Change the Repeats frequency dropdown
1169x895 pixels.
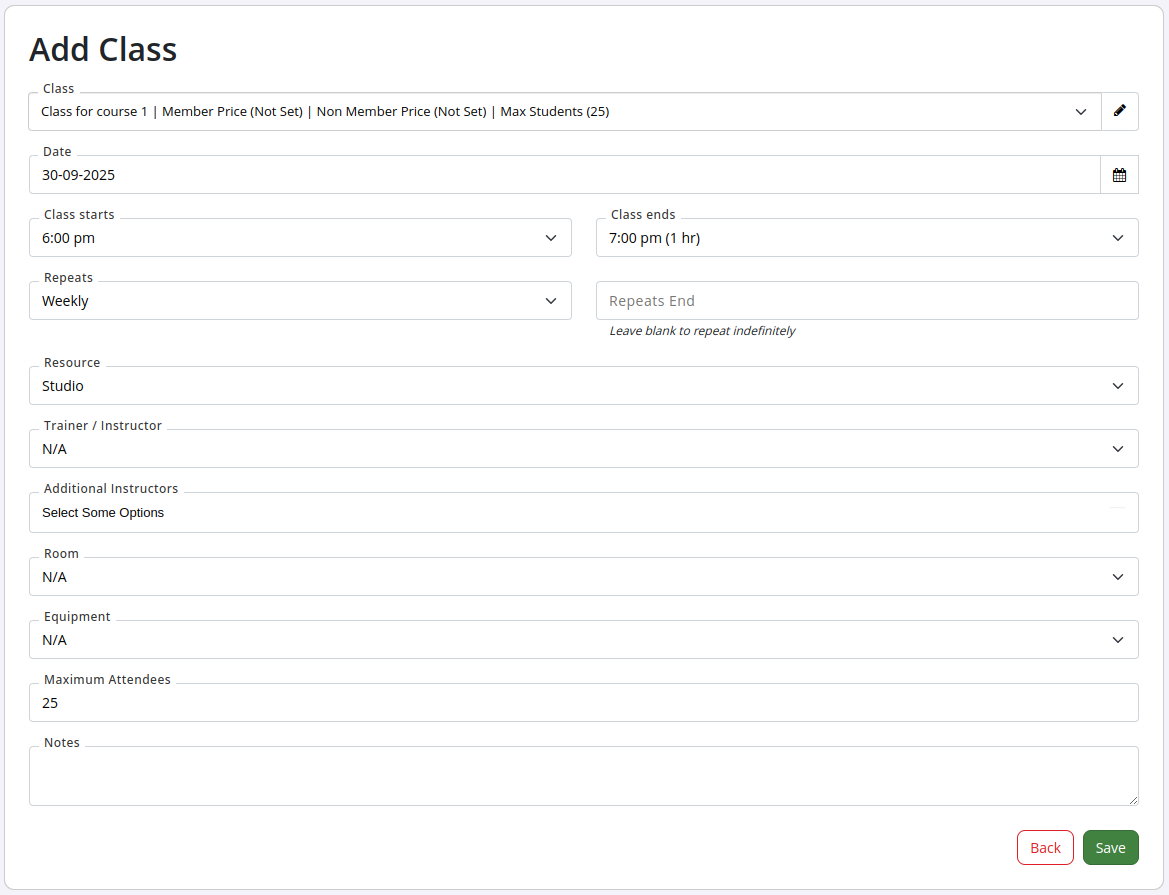pyautogui.click(x=300, y=301)
